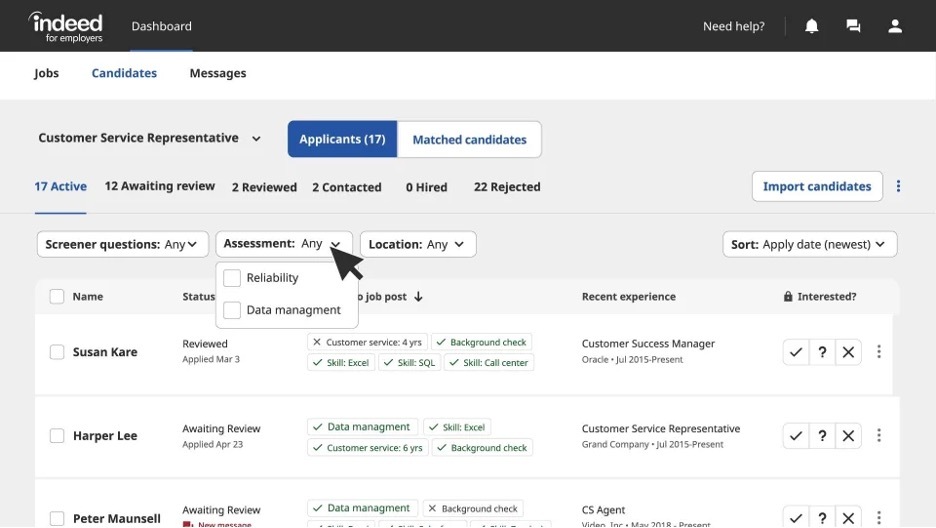Mark Susan Kare as interested (checkmark)
Image resolution: width=936 pixels, height=528 pixels.
[x=796, y=352]
